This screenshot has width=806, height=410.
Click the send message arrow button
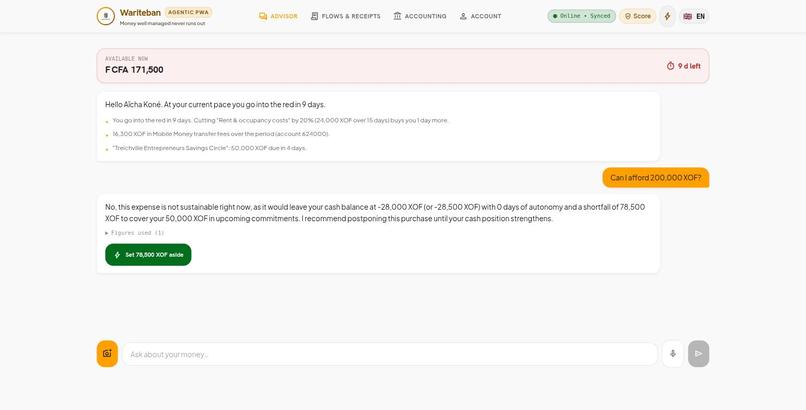point(699,353)
